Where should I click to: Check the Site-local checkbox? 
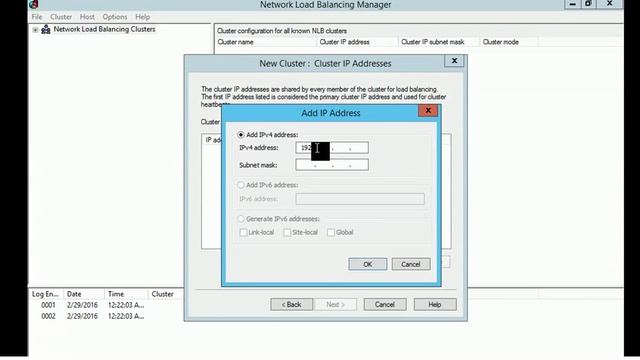coord(287,232)
